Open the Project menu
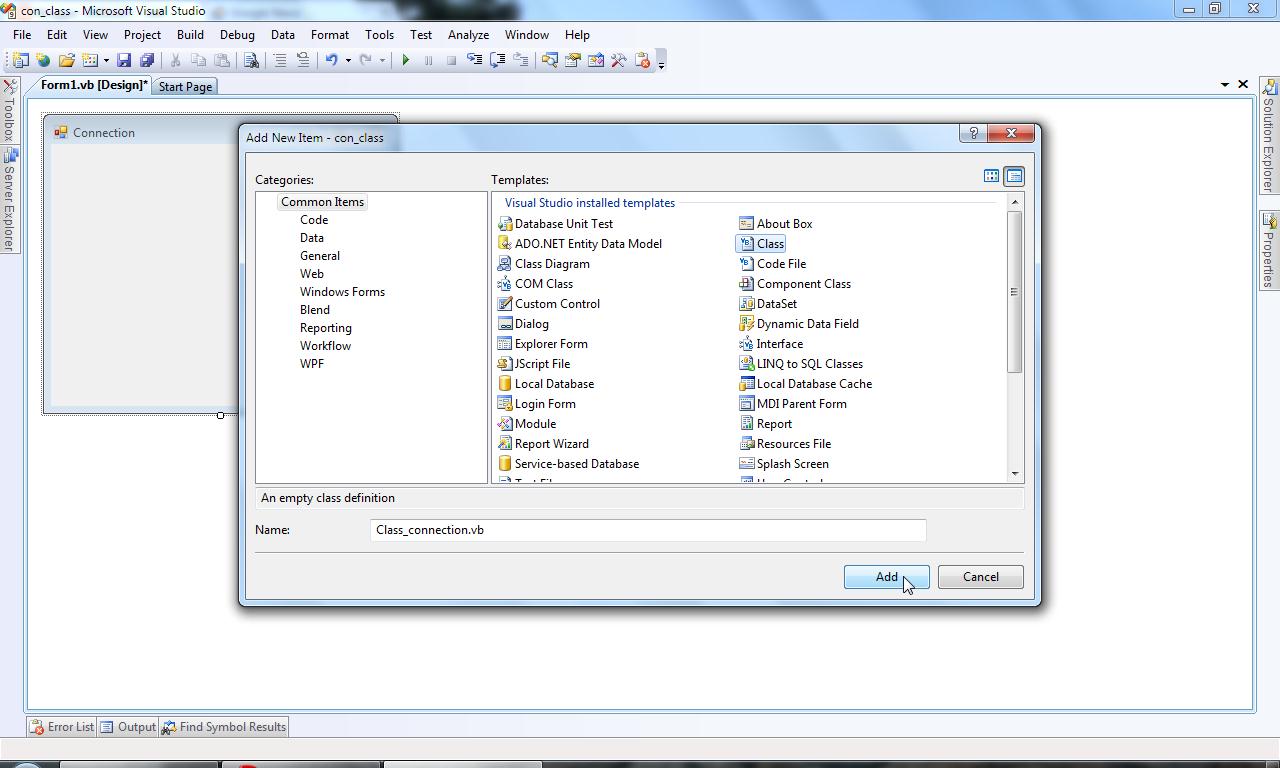The image size is (1280, 768). (x=142, y=34)
